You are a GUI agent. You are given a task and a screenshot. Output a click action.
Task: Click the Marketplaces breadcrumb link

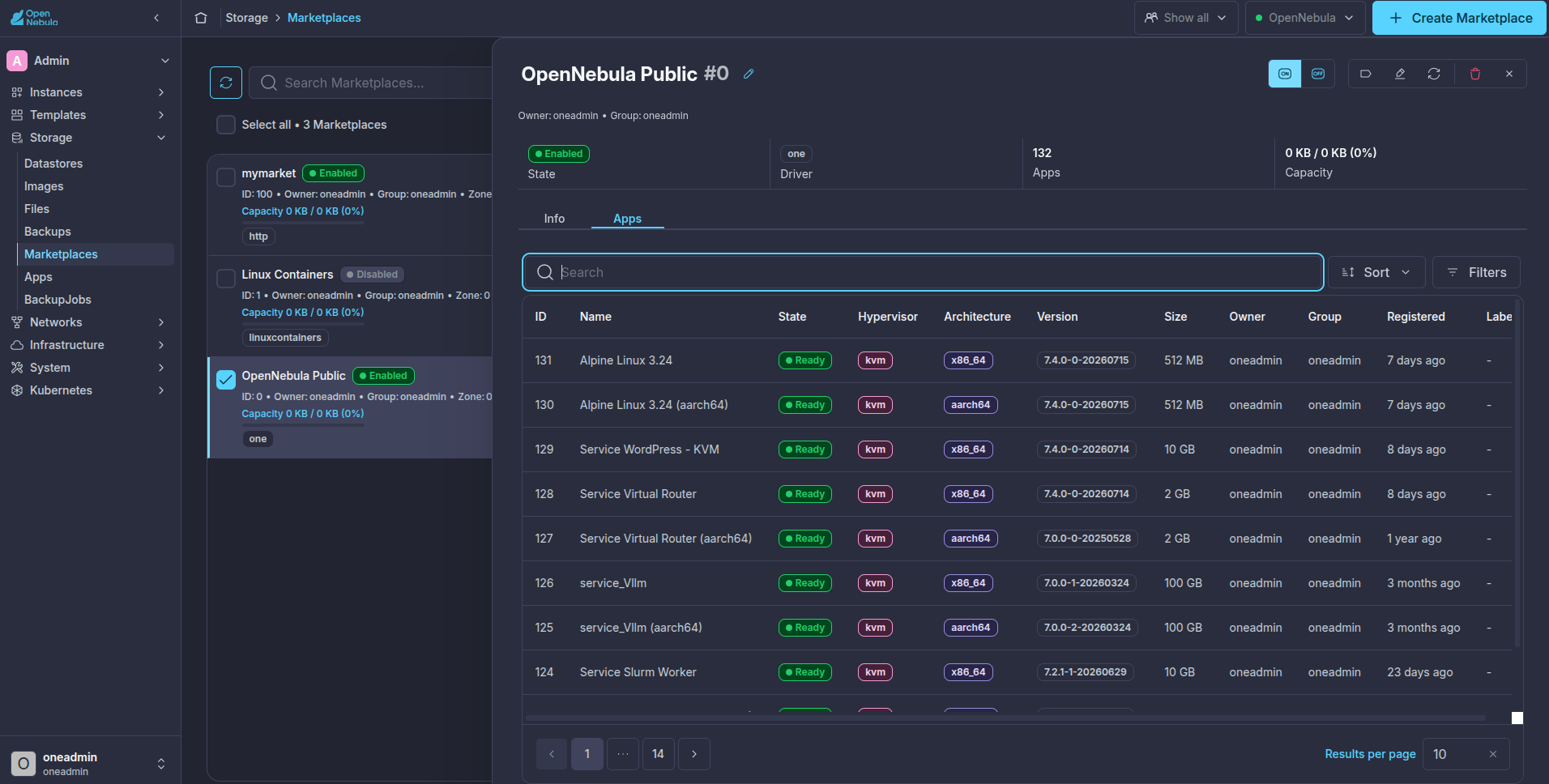coord(324,18)
